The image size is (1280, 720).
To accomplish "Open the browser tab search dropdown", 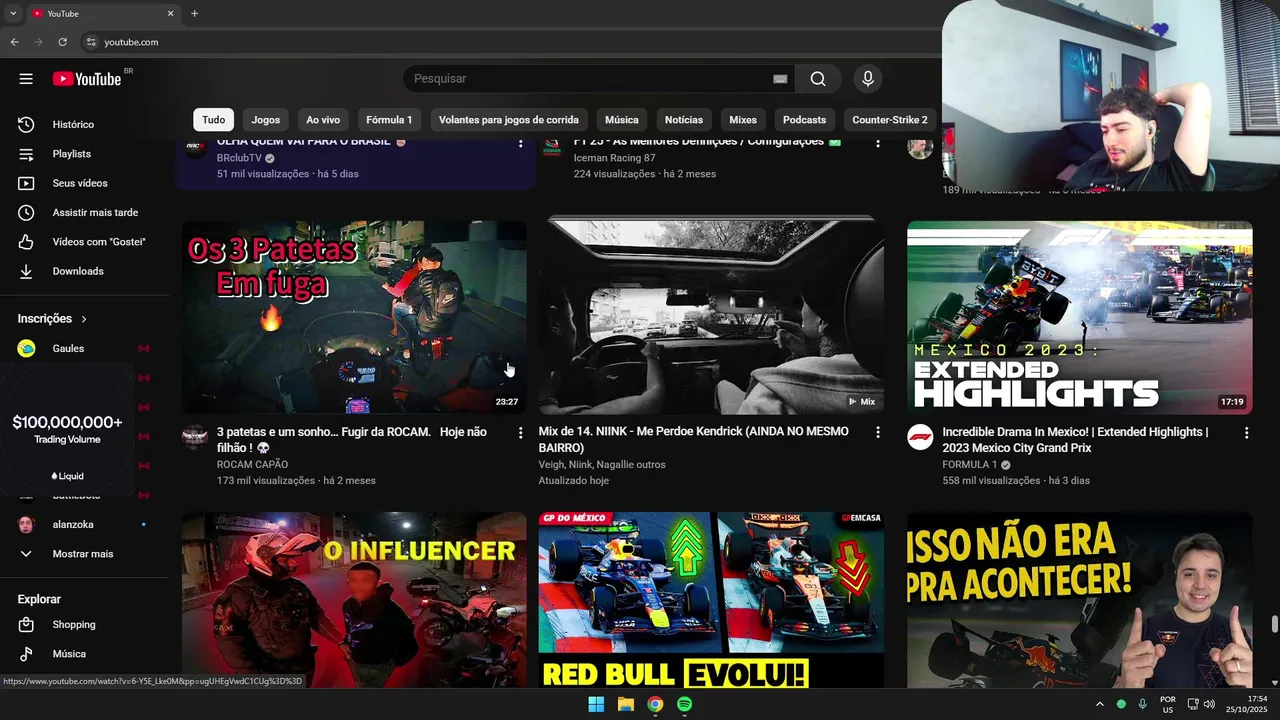I will coord(13,13).
